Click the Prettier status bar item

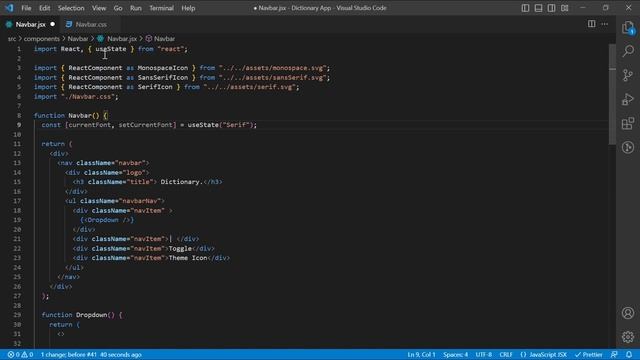tap(589, 355)
